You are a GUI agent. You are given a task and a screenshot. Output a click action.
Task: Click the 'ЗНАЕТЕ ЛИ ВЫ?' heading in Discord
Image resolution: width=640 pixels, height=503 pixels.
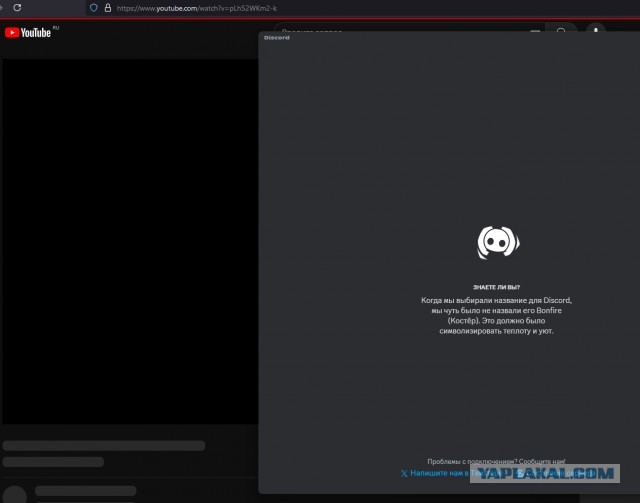496,287
